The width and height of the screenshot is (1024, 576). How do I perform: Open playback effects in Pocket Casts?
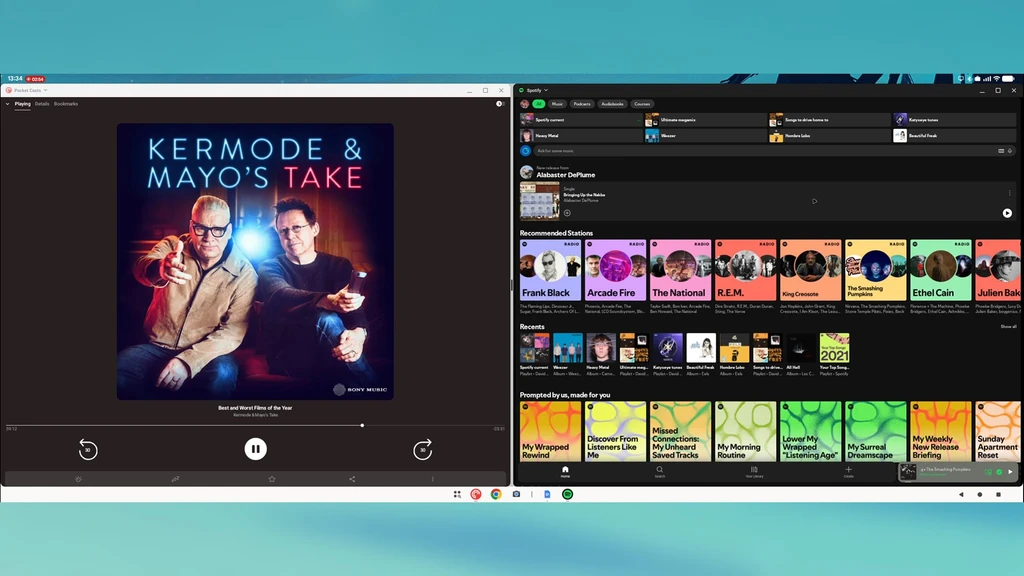[x=78, y=479]
